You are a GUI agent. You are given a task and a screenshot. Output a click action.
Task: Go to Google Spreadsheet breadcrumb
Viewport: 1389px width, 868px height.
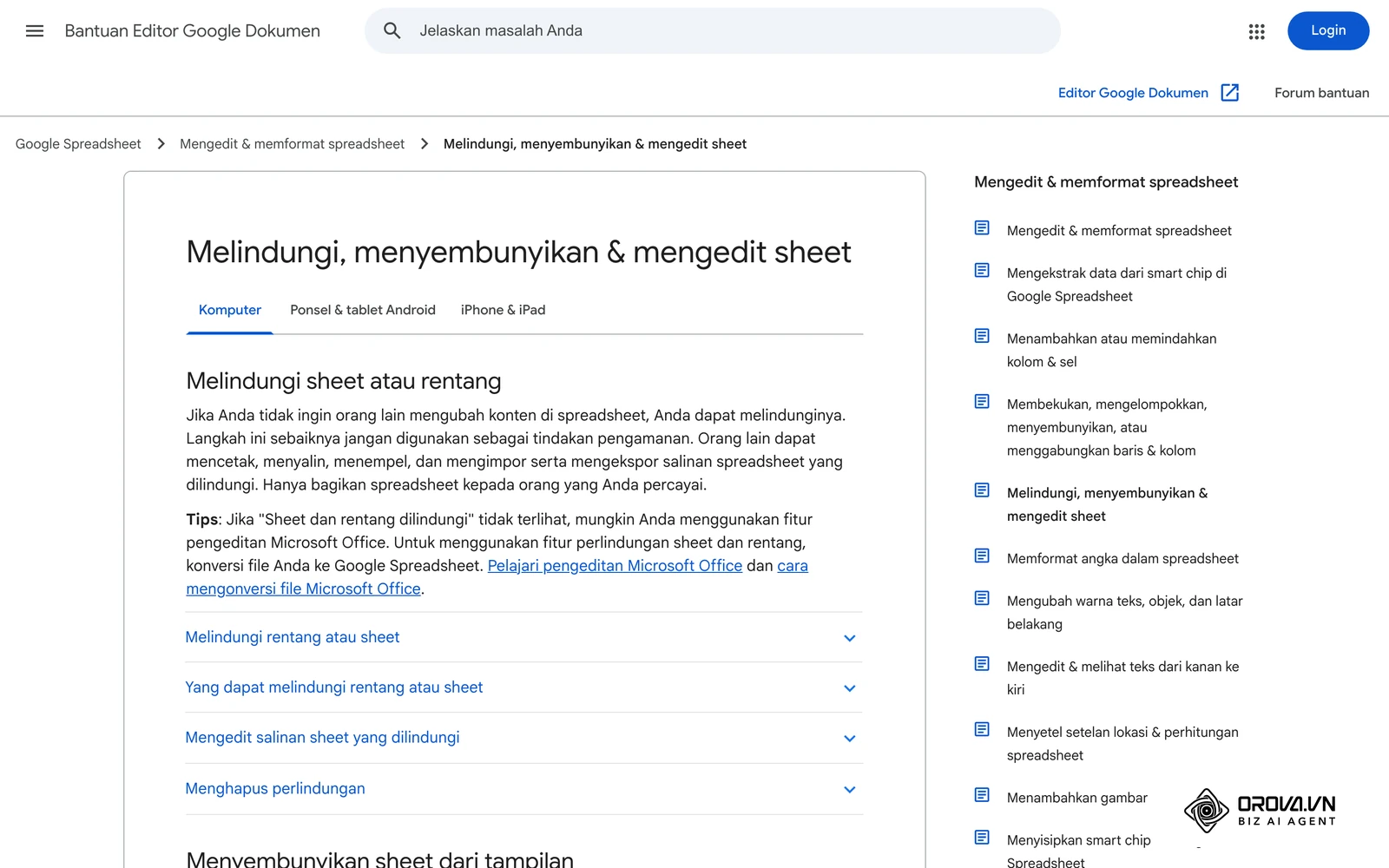pos(78,144)
